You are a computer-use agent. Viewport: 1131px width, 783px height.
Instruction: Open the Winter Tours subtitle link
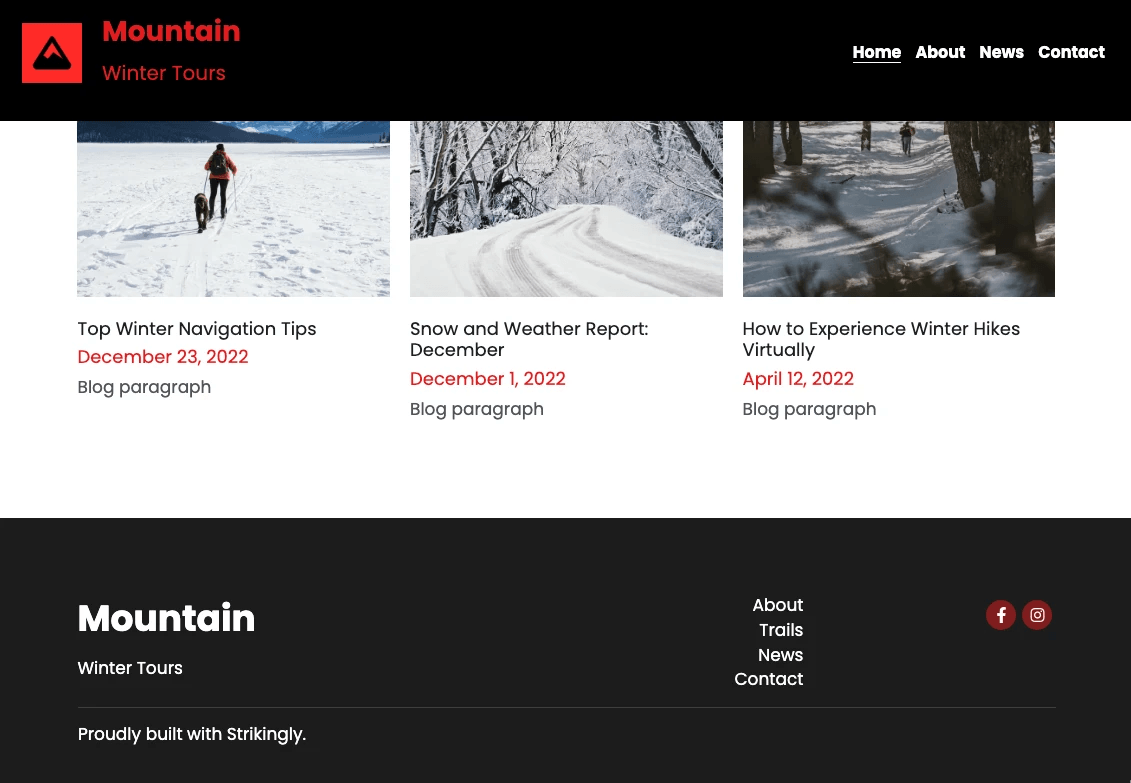coord(163,73)
